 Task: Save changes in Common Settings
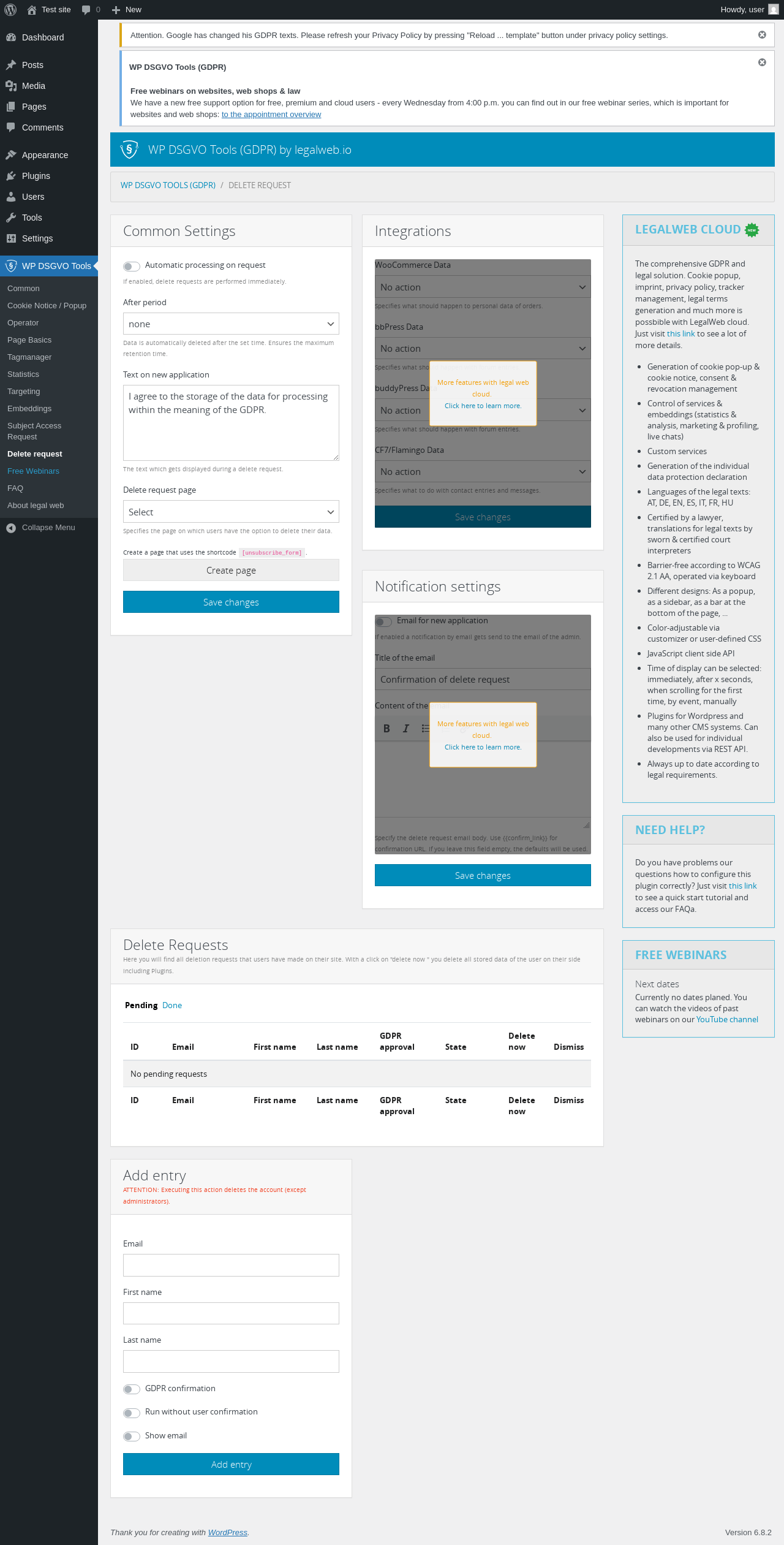tap(231, 602)
